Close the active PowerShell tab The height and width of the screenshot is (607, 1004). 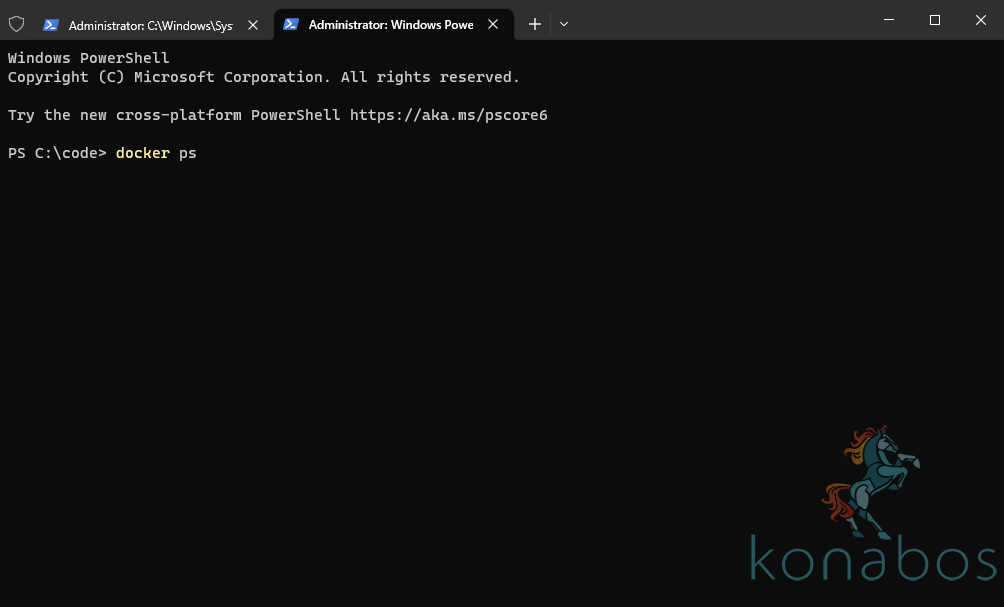(x=492, y=24)
